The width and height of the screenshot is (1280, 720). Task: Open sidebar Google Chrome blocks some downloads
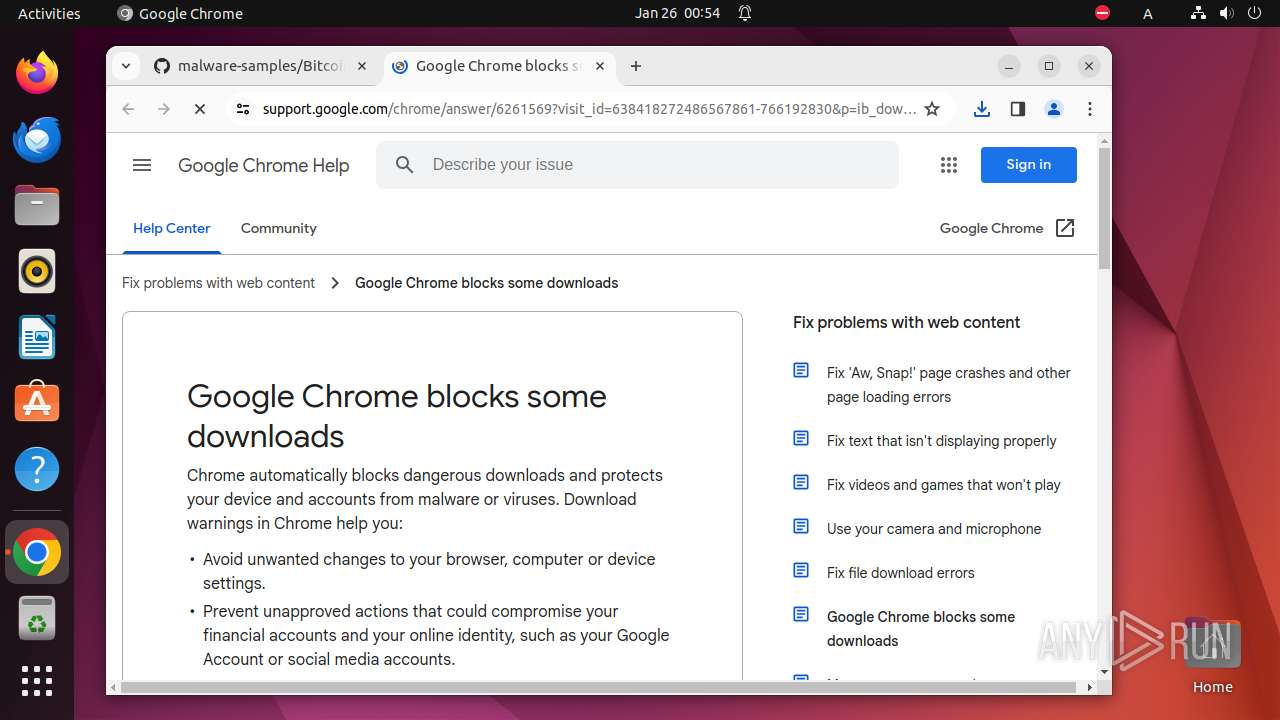point(920,629)
